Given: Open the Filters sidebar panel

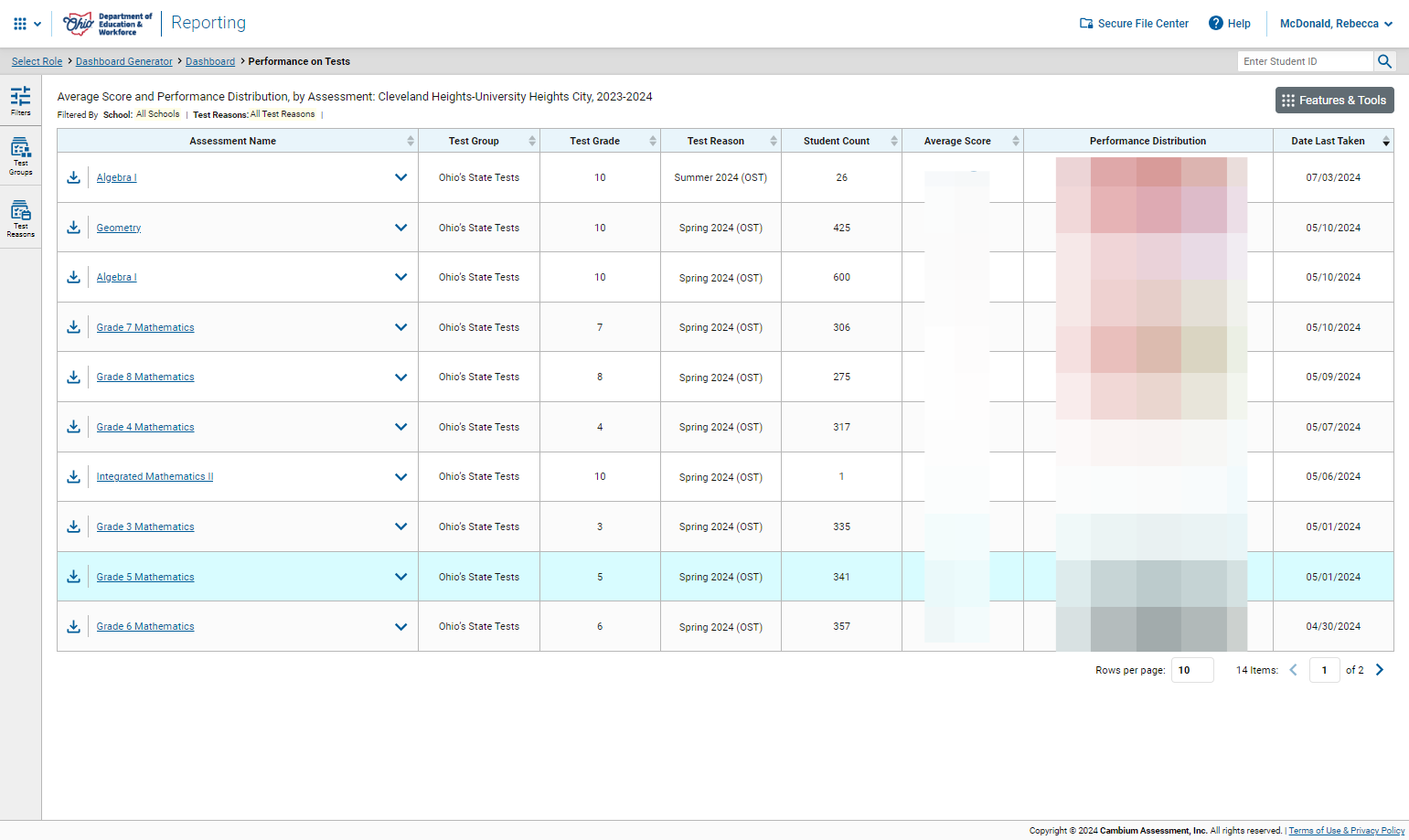Looking at the screenshot, I should tap(20, 101).
